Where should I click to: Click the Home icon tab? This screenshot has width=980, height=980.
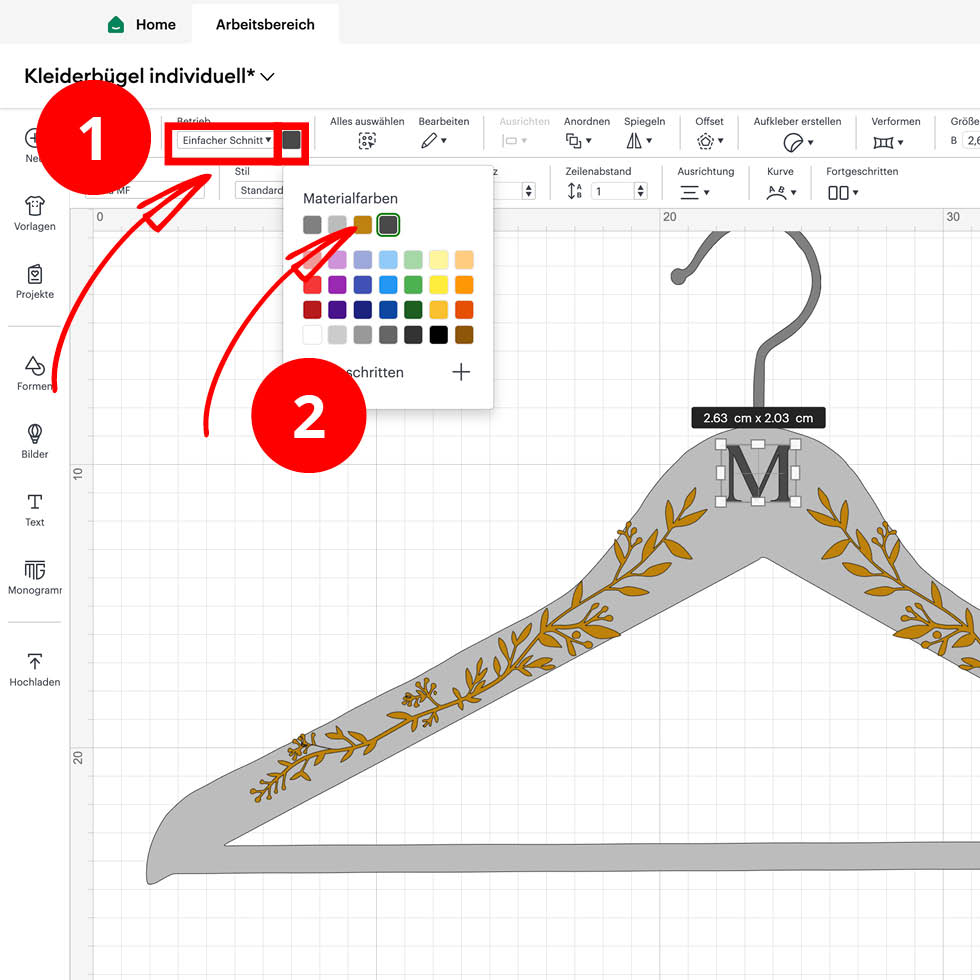pyautogui.click(x=142, y=24)
